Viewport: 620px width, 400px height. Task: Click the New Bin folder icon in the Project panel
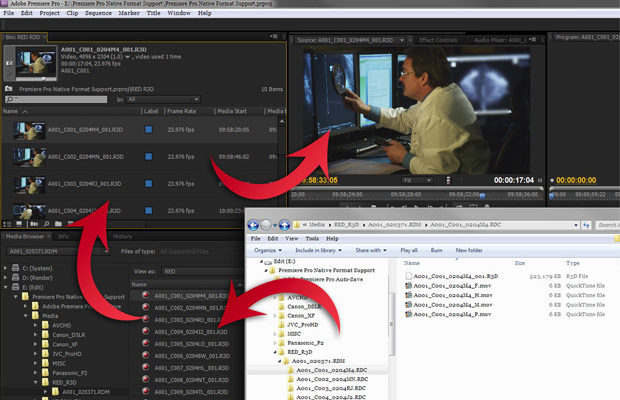pyautogui.click(x=59, y=224)
